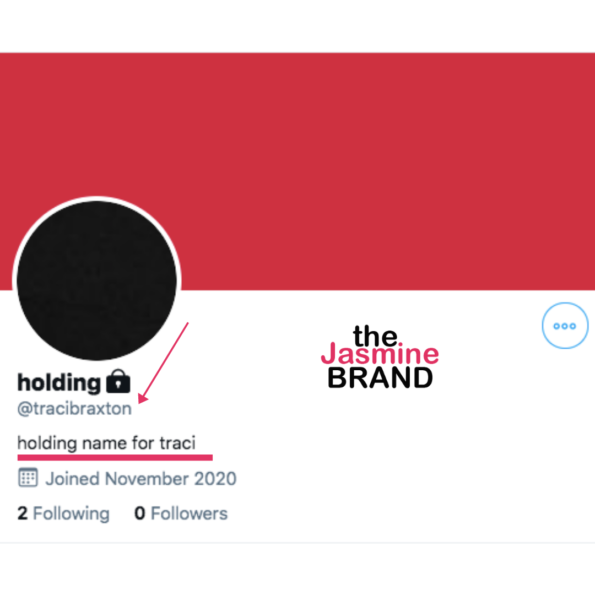Click the pink underline beneath the bio
This screenshot has height=595, width=595.
point(115,457)
